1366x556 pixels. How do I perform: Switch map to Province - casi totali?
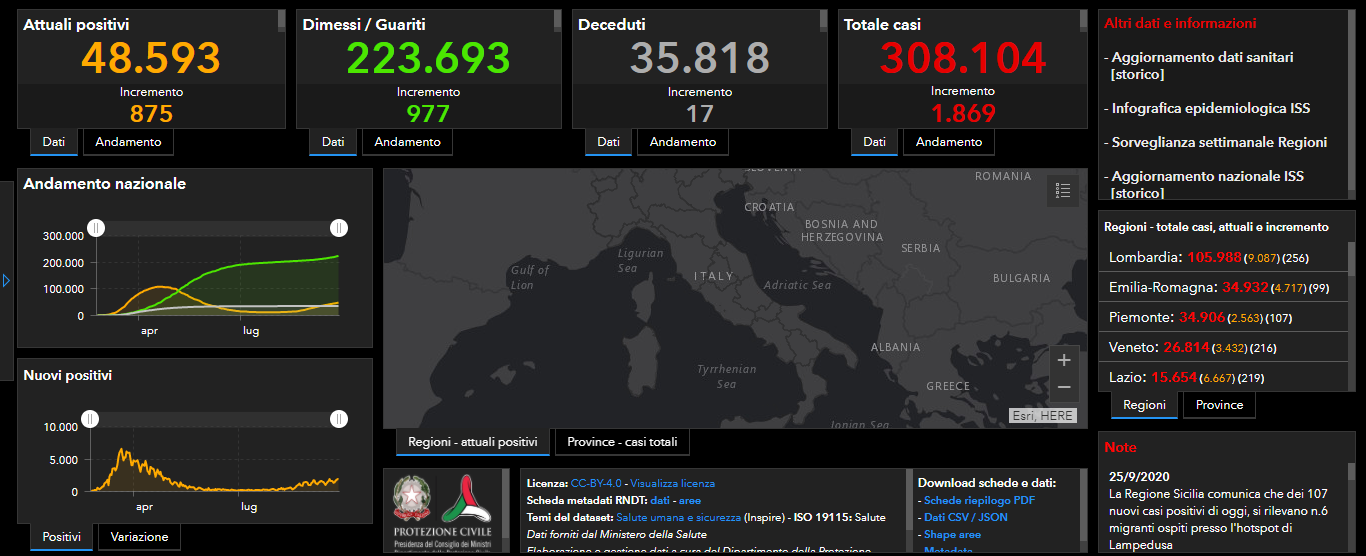coord(622,442)
